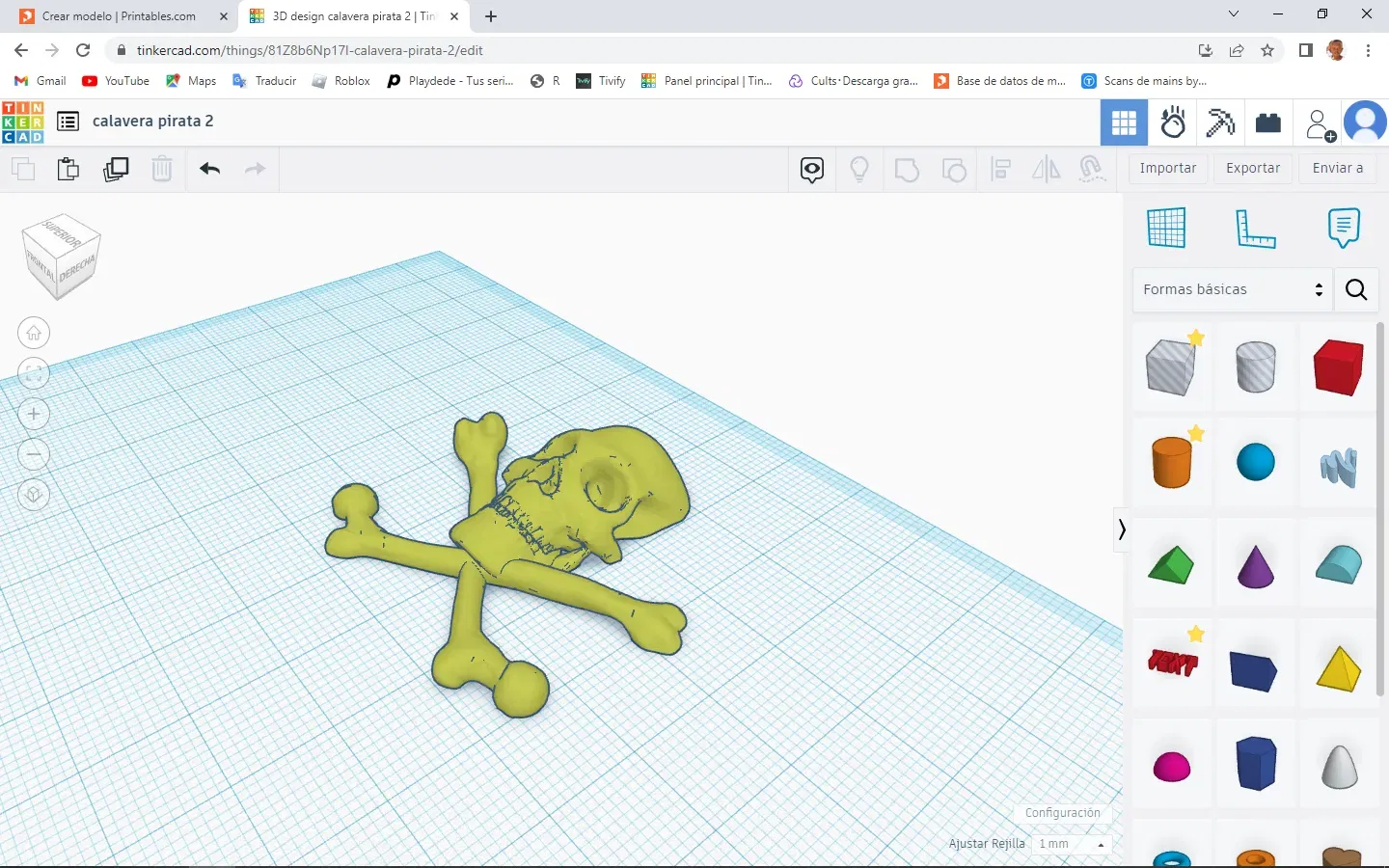Toggle show all hidden objects lightbulb
This screenshot has height=868, width=1389.
click(859, 170)
